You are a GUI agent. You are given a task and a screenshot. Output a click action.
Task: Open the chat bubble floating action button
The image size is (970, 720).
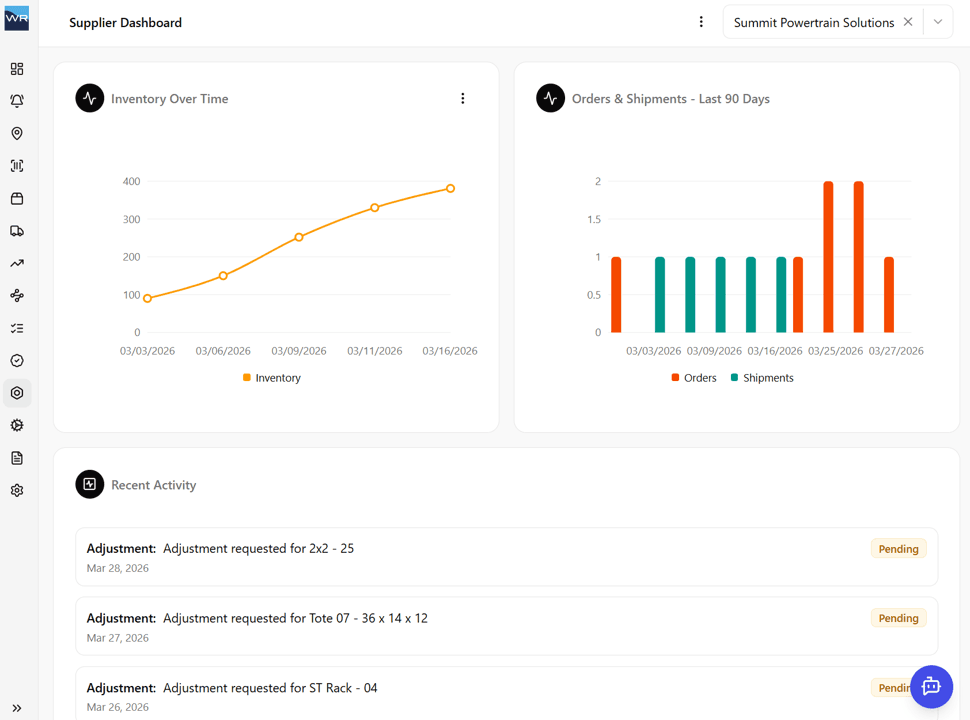coord(931,686)
